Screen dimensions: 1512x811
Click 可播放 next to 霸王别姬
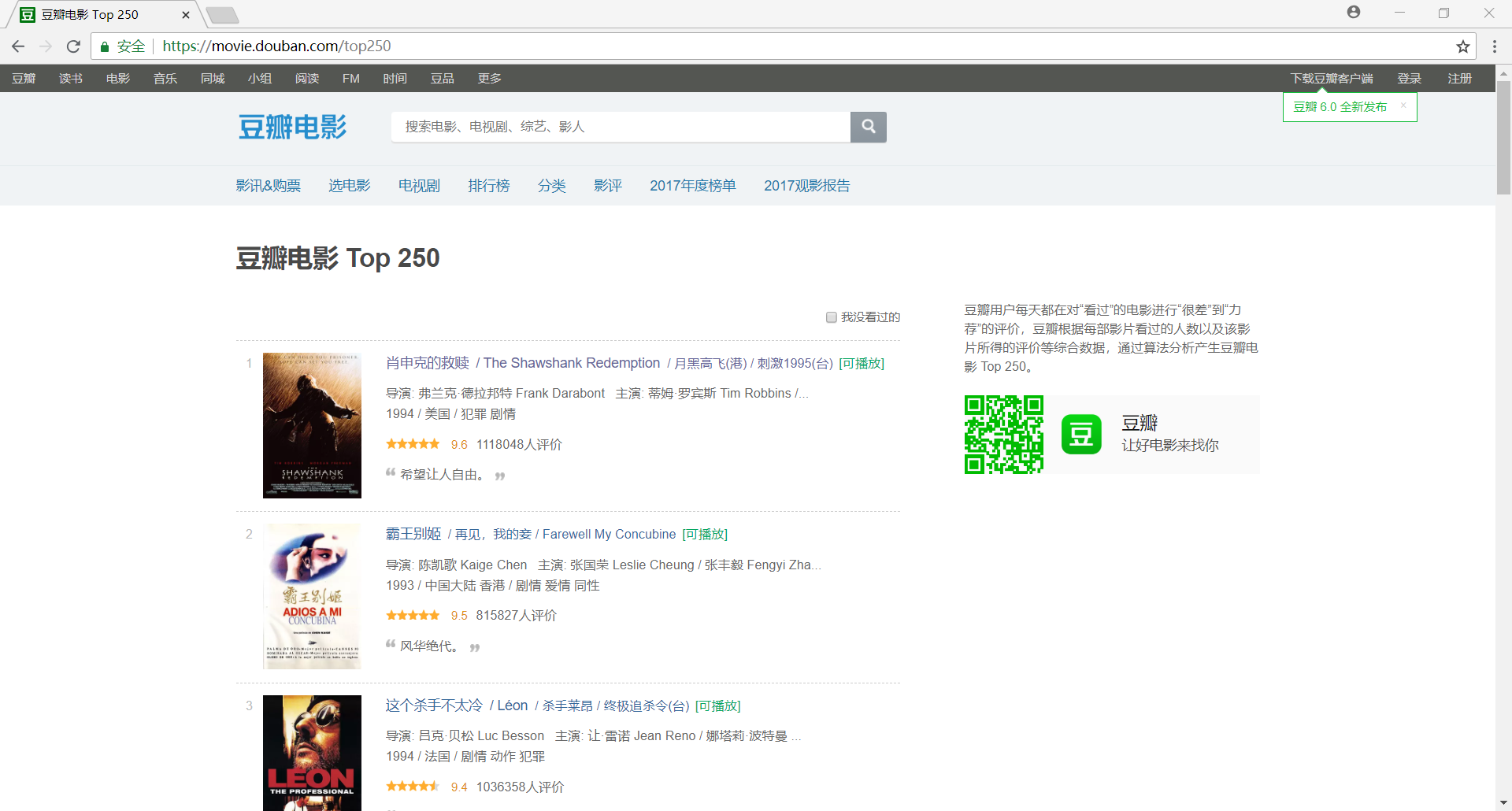pos(705,534)
